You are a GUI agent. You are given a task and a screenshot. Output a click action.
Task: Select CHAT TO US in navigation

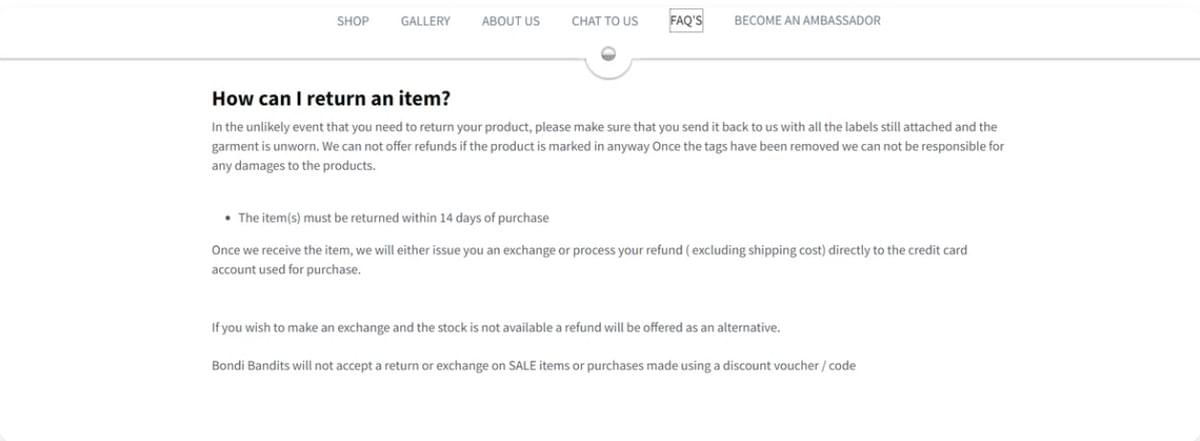point(604,21)
